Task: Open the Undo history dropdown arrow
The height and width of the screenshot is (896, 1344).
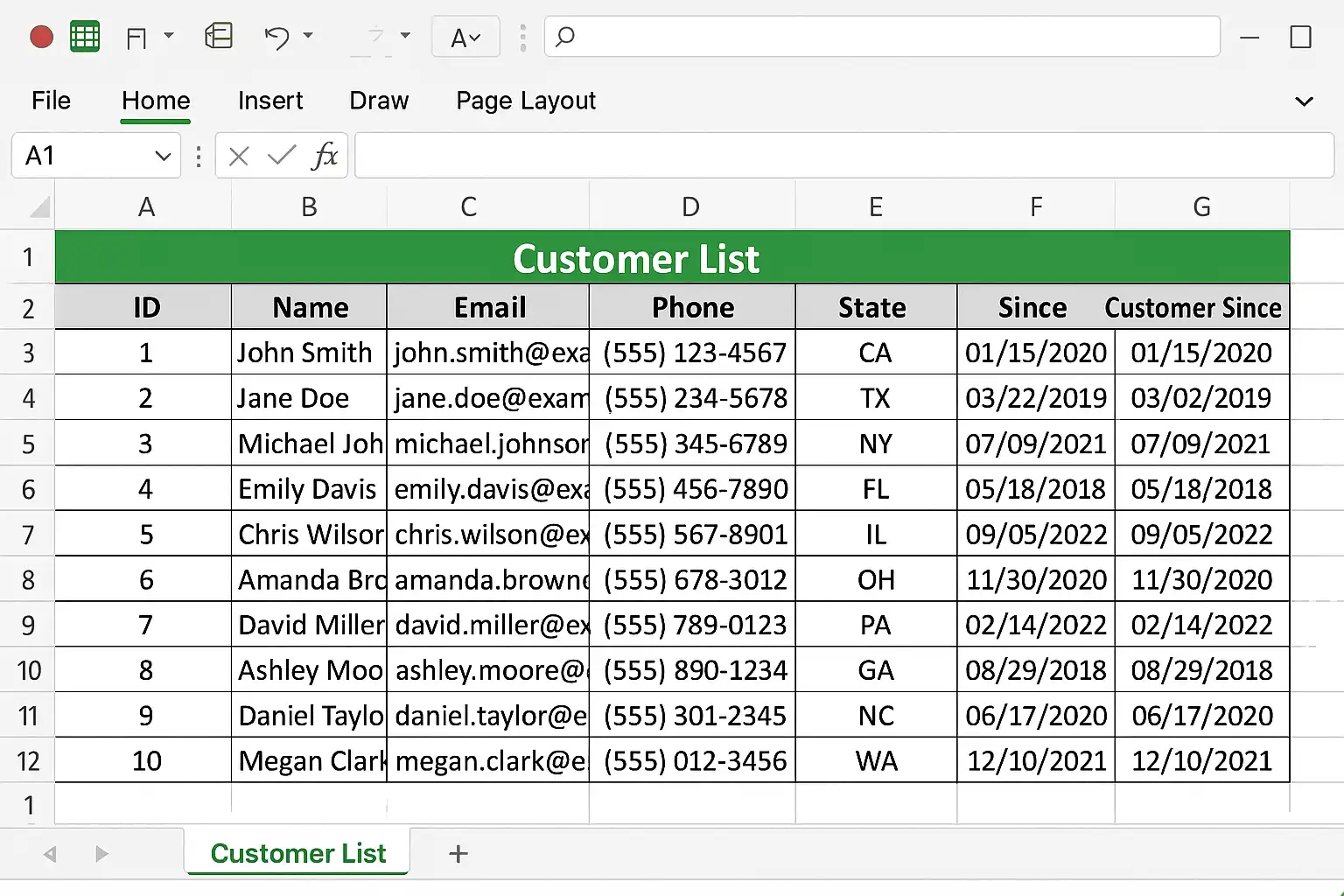Action: coord(308,36)
